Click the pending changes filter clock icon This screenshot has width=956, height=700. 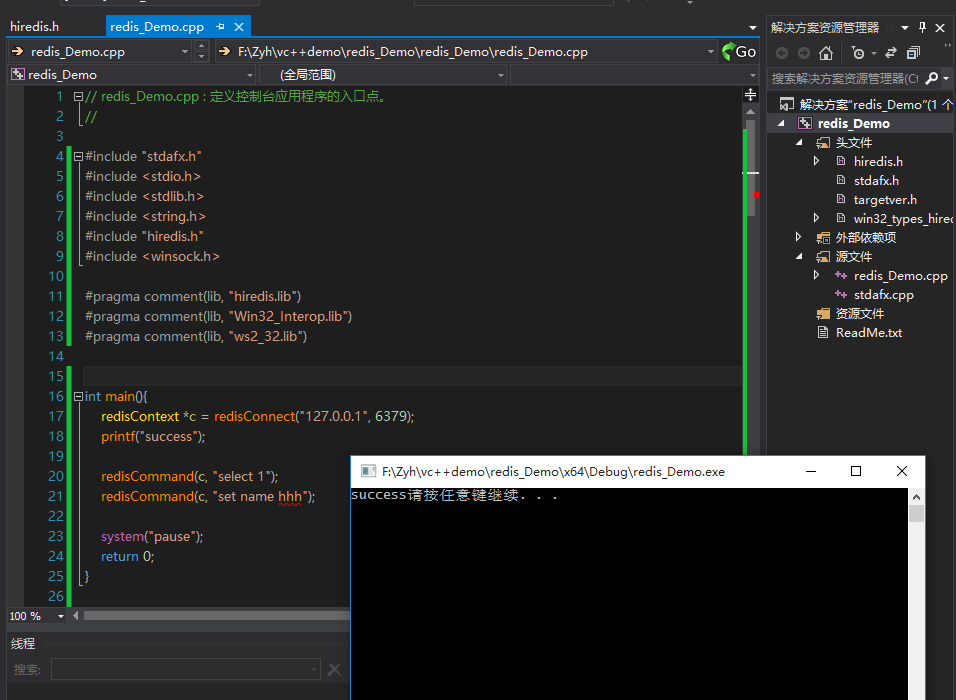(858, 53)
